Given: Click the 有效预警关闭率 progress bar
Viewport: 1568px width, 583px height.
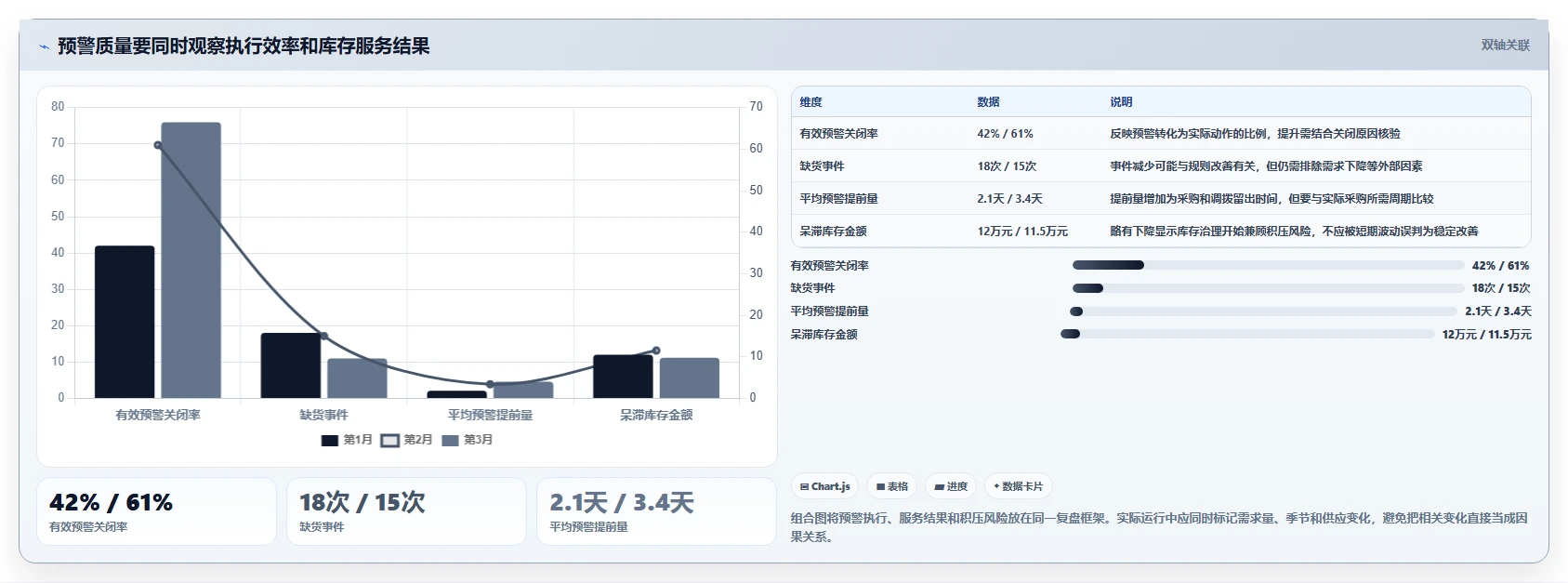Looking at the screenshot, I should point(1268,265).
